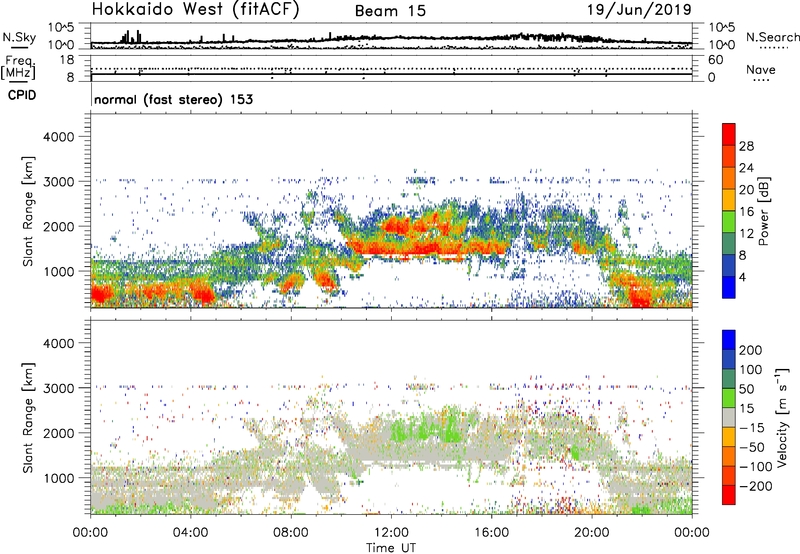Click the 'Power [dB]' colorbar title
800x554 pixels.
(763, 211)
